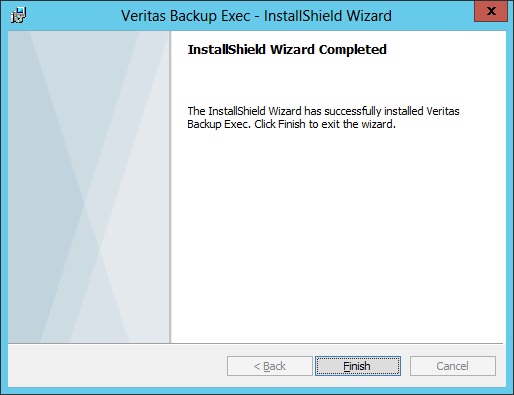
Task: Click the grey button bar left of Back
Action: (x=117, y=366)
